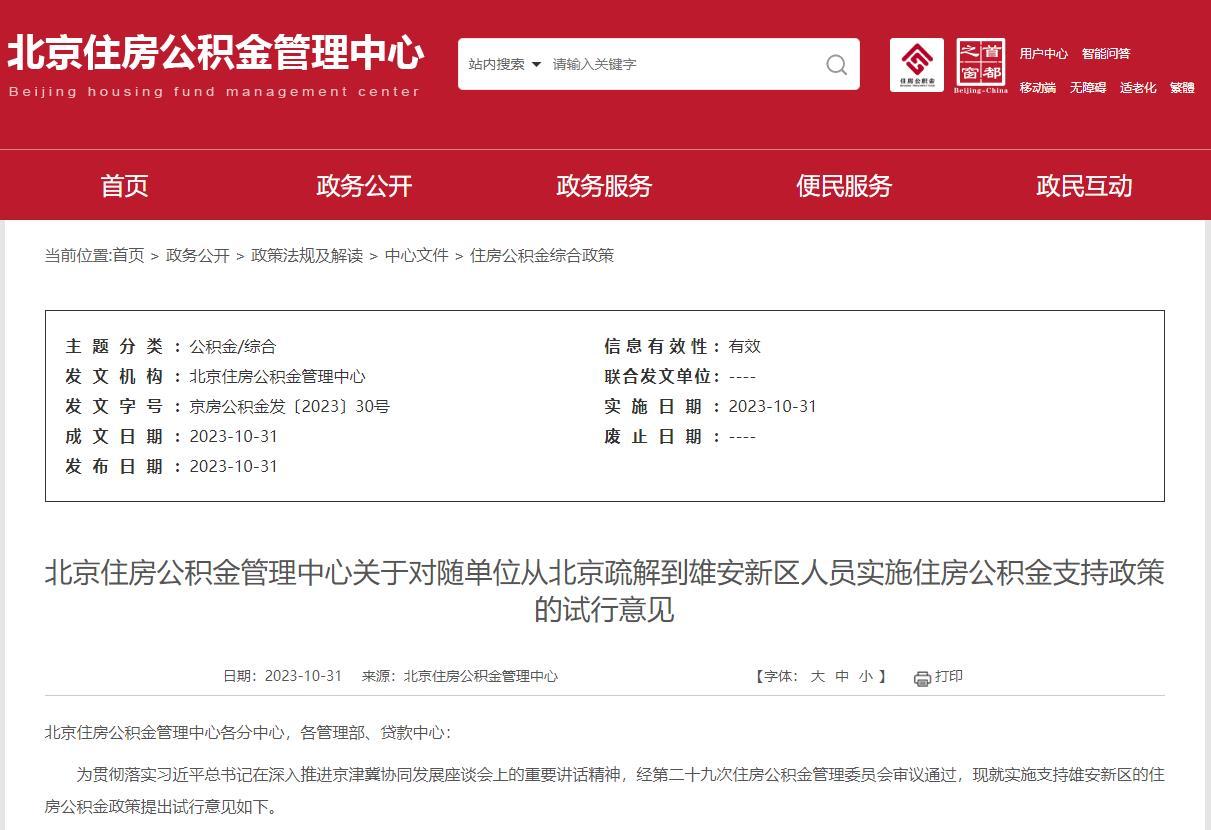Viewport: 1211px width, 830px height.
Task: Open the 政民互动 menu
Action: [1084, 186]
